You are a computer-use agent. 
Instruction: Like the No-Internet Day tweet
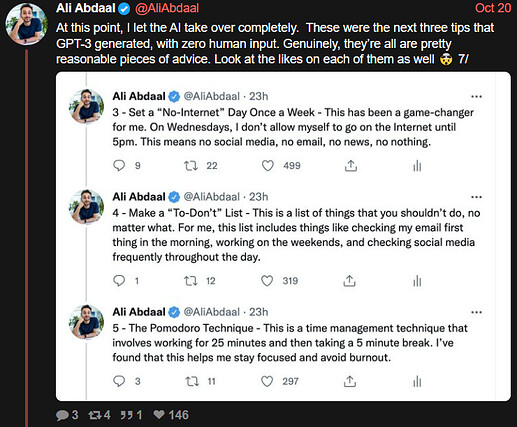[267, 166]
